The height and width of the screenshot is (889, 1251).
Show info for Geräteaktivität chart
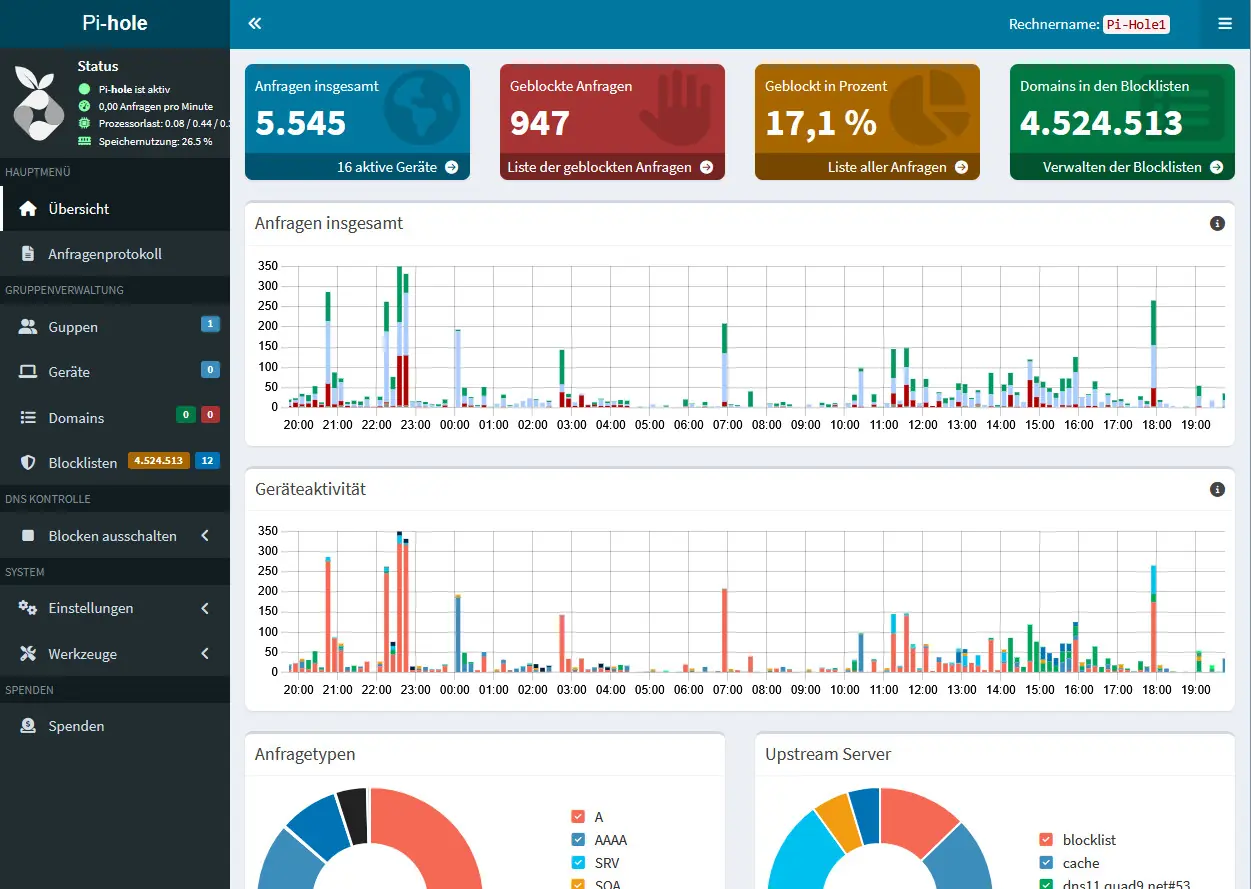pos(1217,490)
